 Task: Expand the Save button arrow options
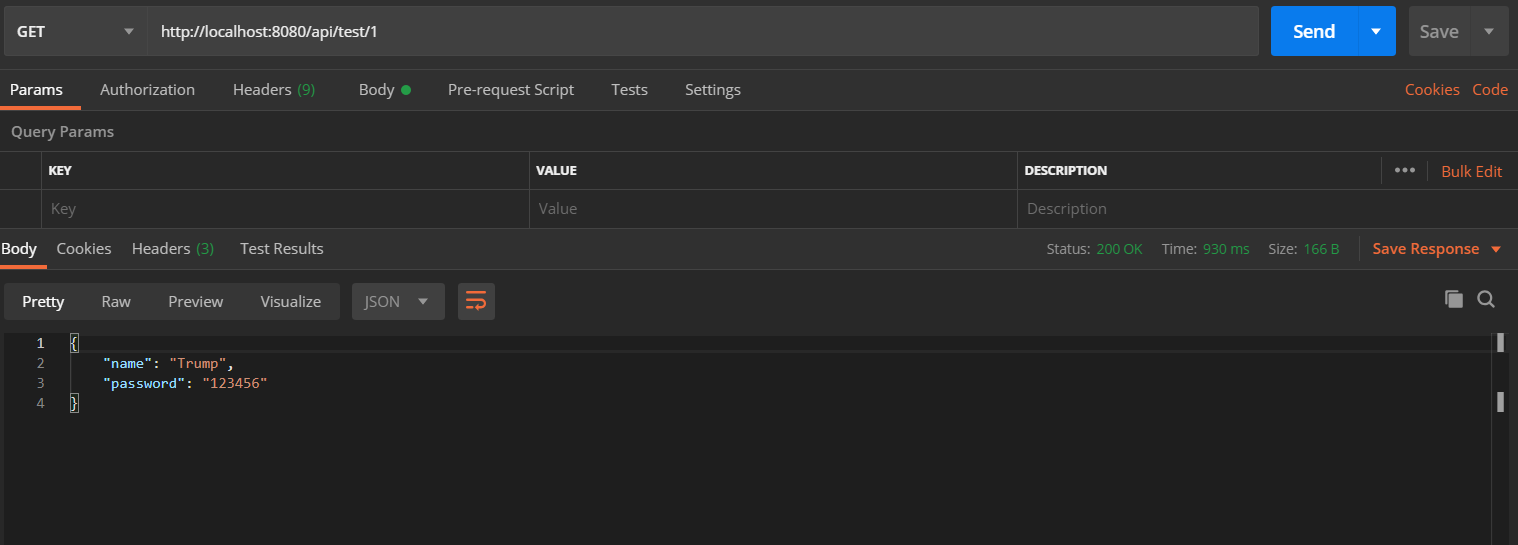(1489, 31)
